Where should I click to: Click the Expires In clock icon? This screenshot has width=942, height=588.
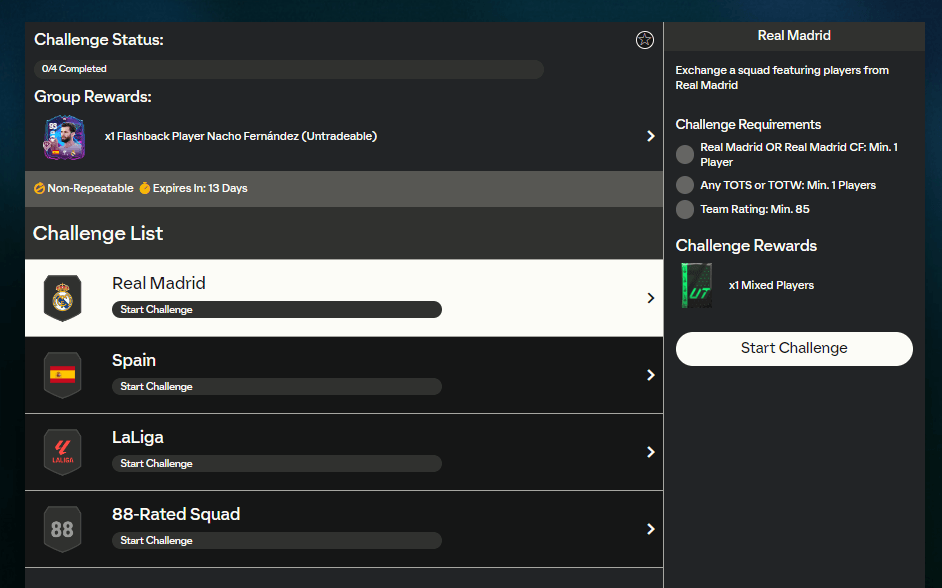[144, 188]
